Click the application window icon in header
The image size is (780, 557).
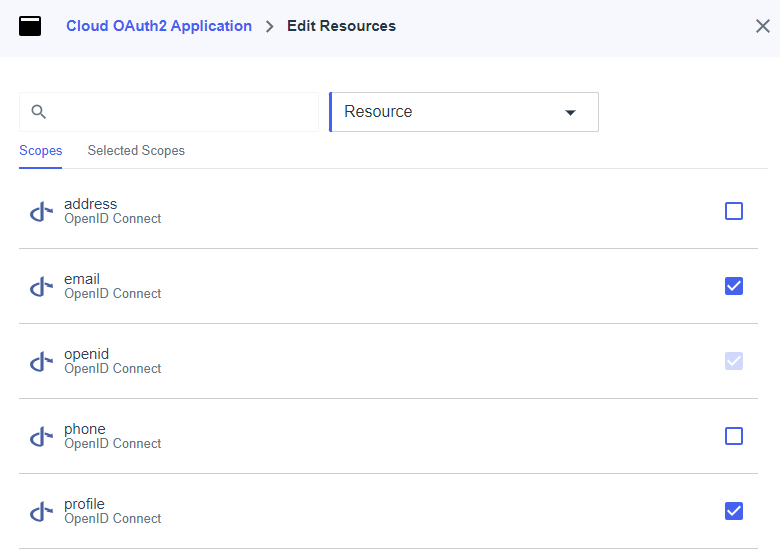click(x=30, y=26)
